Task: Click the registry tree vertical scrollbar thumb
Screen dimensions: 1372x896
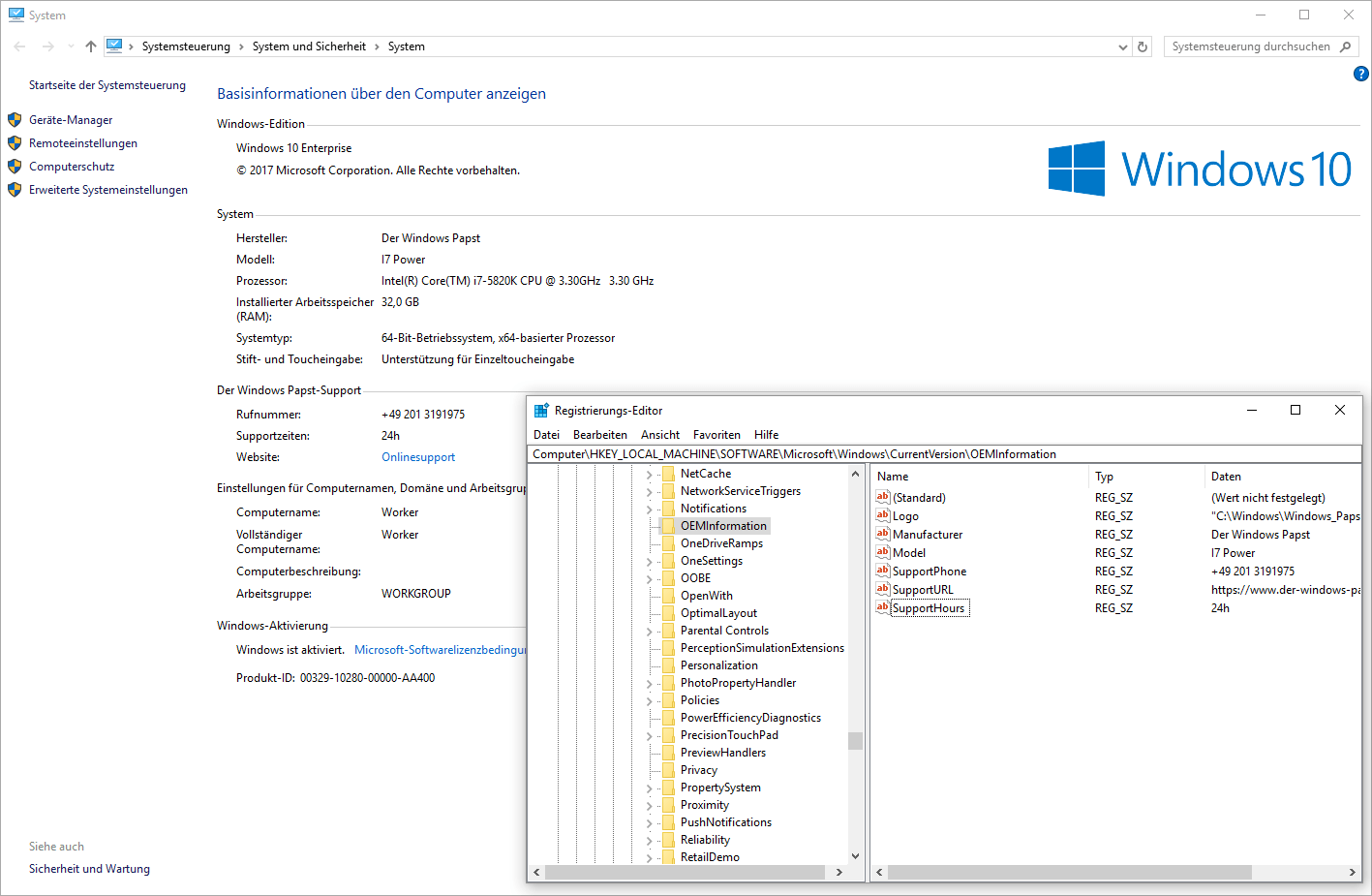Action: [x=855, y=741]
